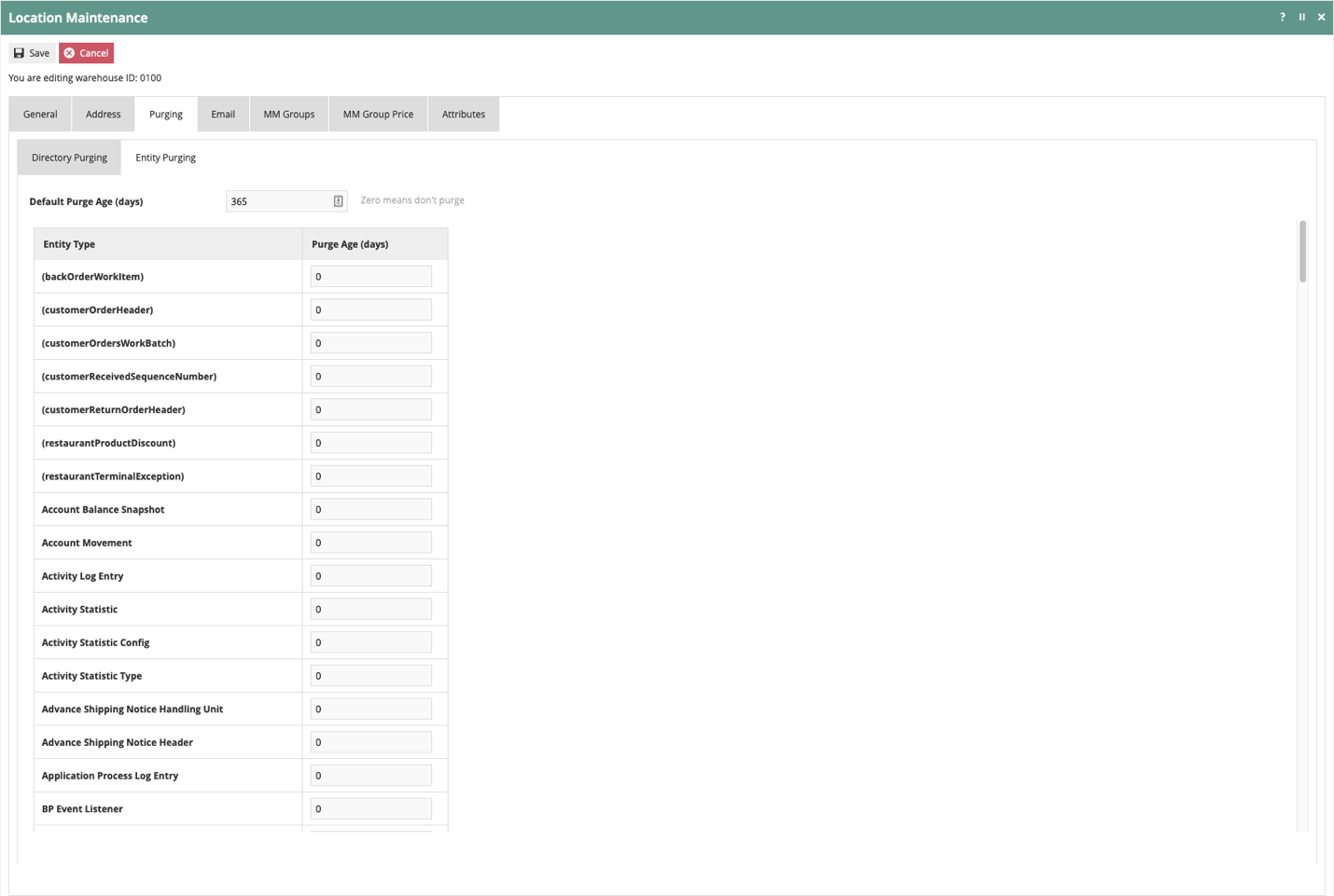Click the Entity Type column header
Screen dimensions: 1334x896
168,244
